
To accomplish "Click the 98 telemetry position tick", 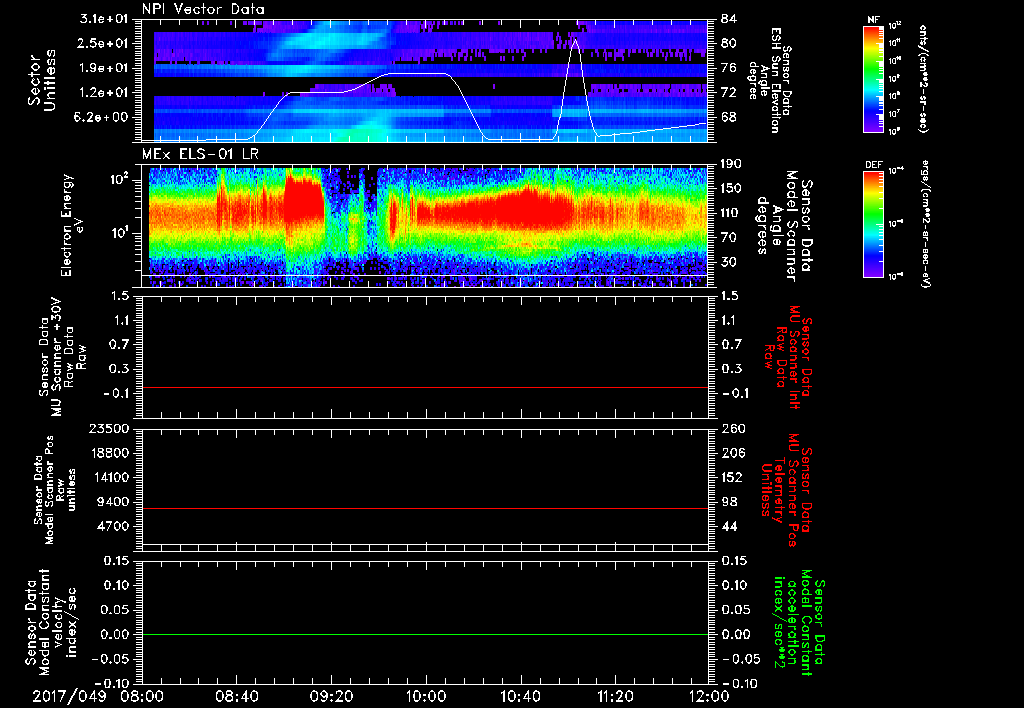I will pos(729,502).
